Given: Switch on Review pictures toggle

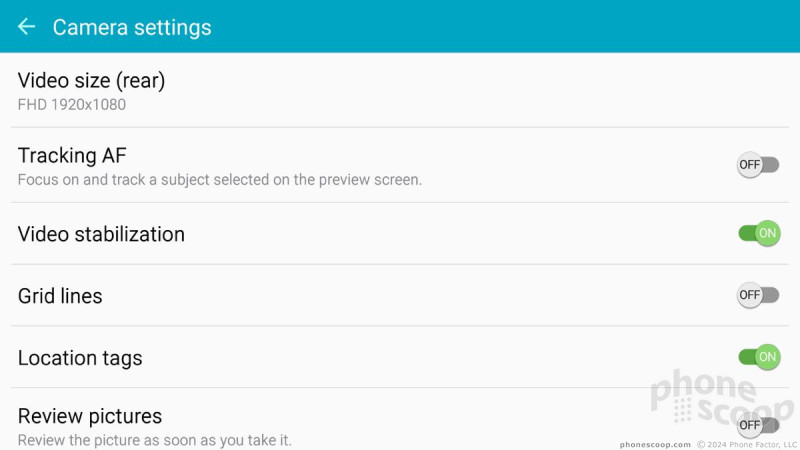Looking at the screenshot, I should coord(758,425).
